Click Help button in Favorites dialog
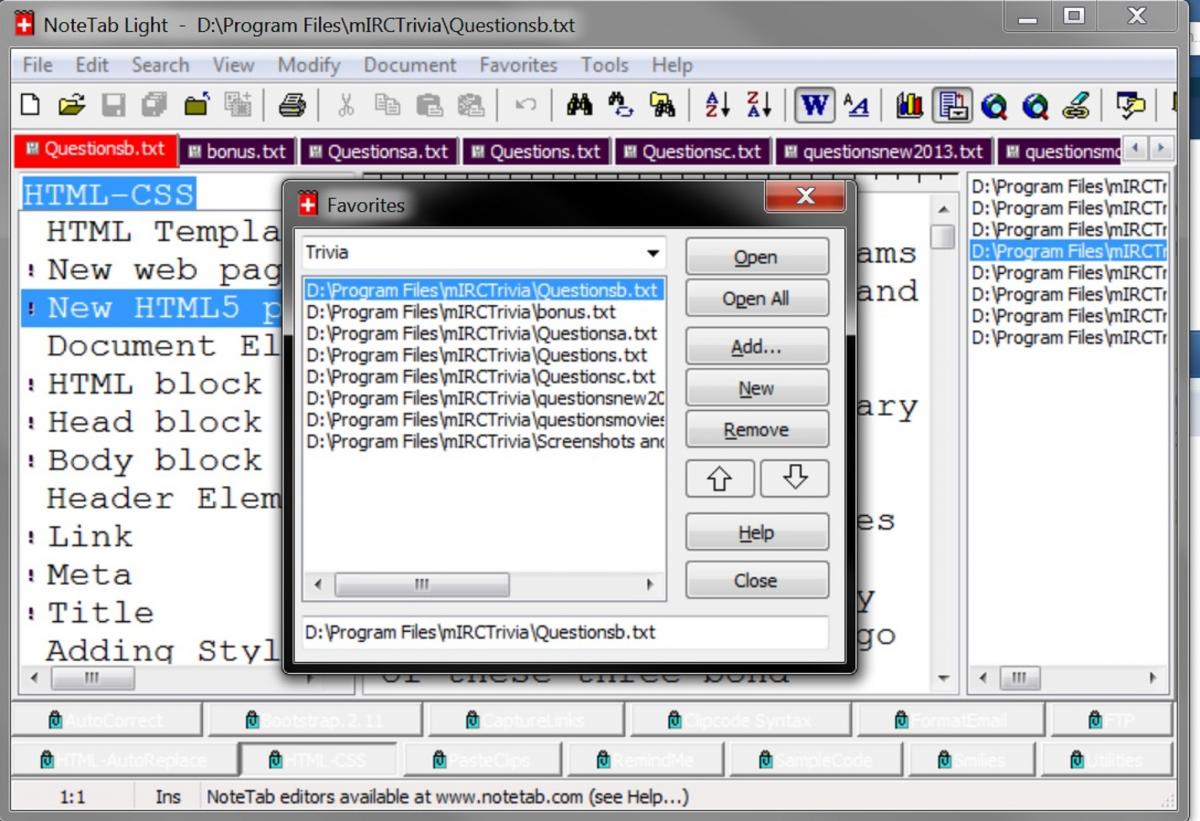 (x=757, y=533)
